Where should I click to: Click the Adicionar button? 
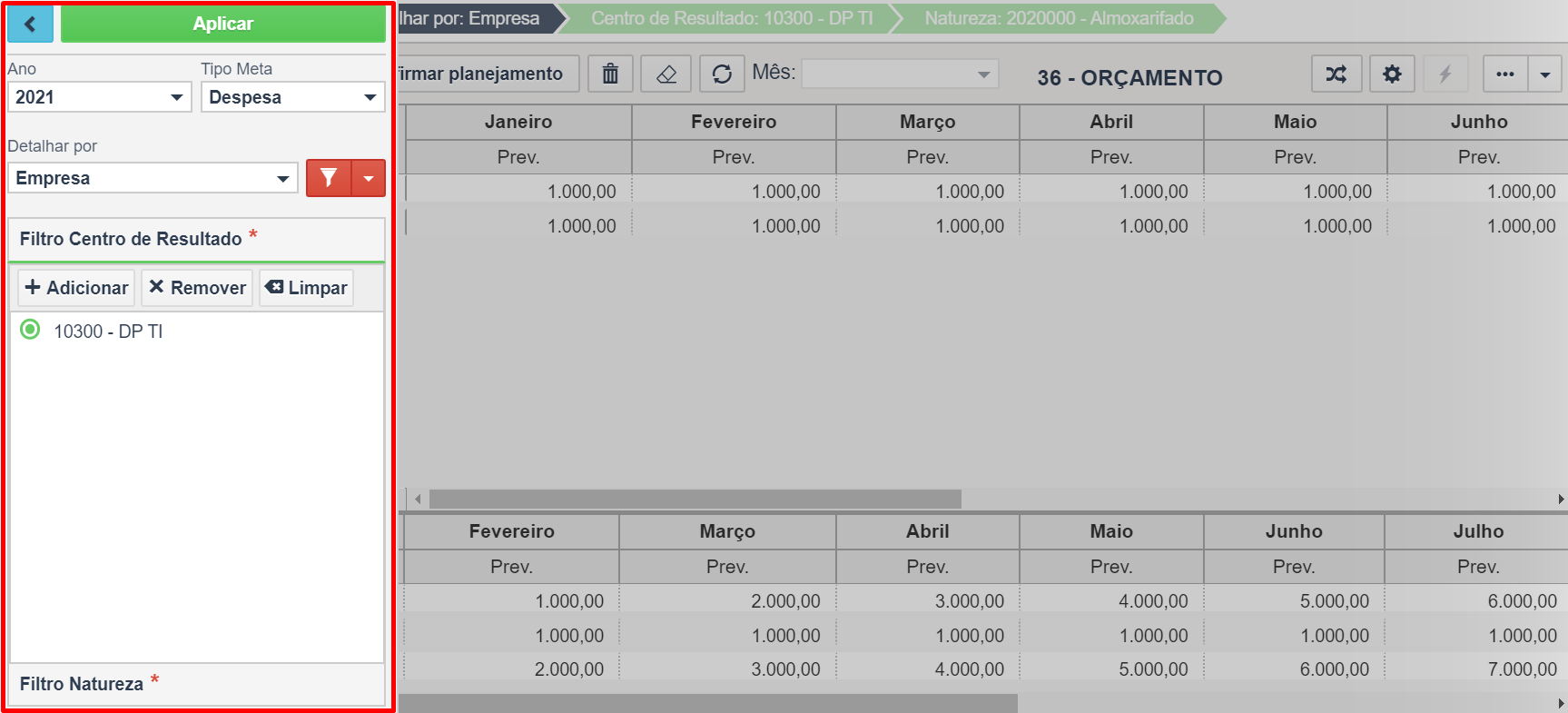pyautogui.click(x=76, y=288)
